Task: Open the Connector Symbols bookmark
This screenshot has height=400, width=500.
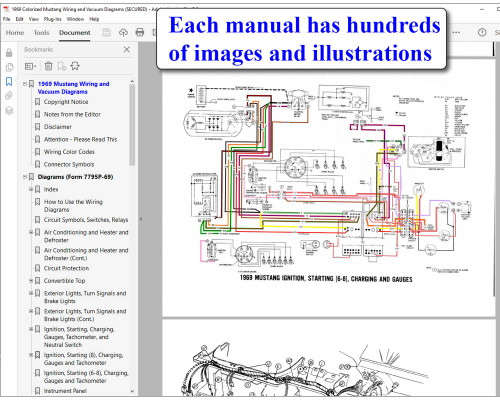Action: (x=69, y=165)
